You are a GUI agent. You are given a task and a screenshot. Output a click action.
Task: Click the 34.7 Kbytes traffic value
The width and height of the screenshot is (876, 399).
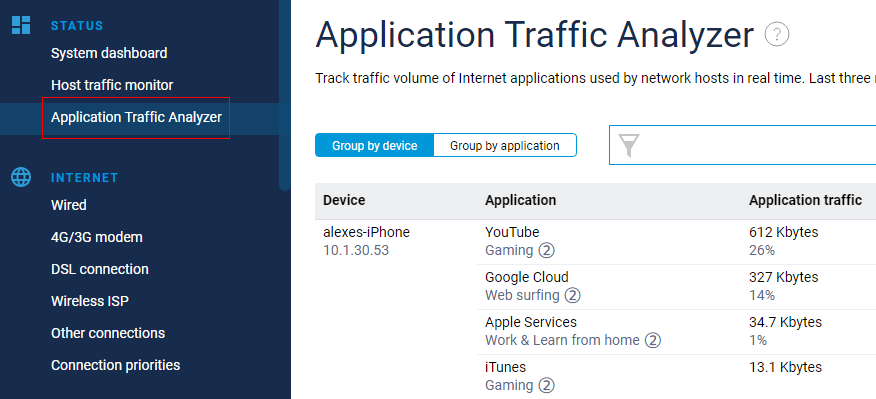tap(785, 322)
